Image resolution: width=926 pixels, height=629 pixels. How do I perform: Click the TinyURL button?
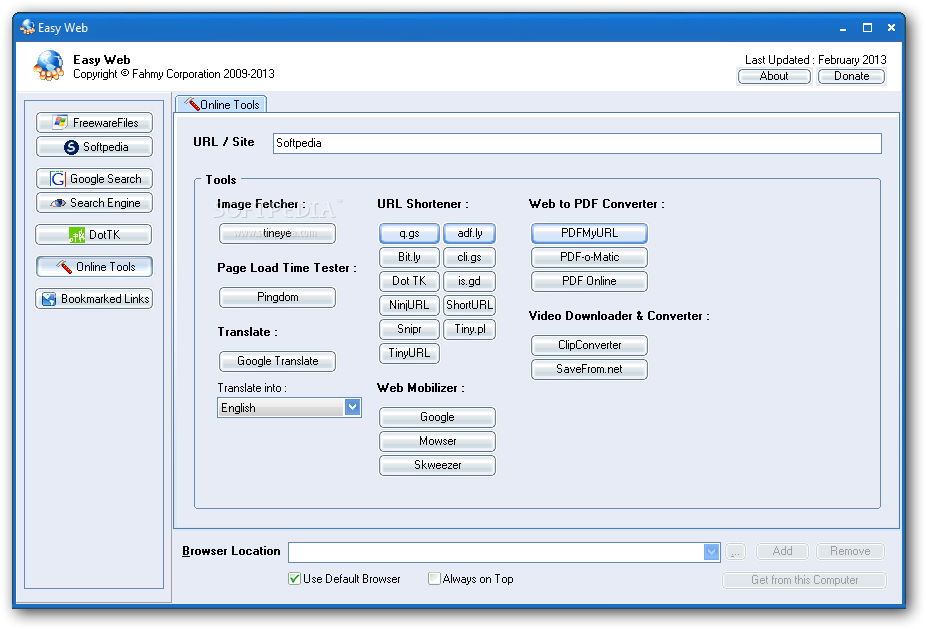409,353
